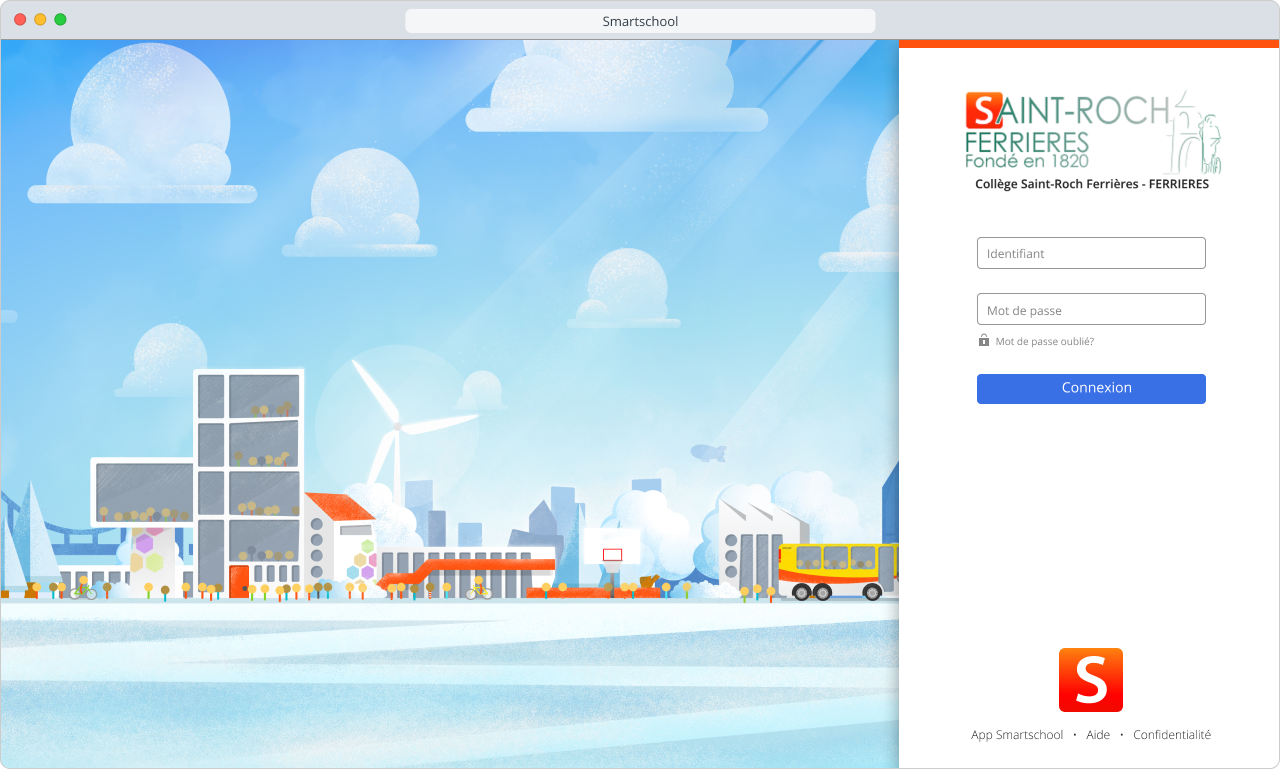Click the Smartschool window title bar
The height and width of the screenshot is (769, 1280).
[x=640, y=21]
